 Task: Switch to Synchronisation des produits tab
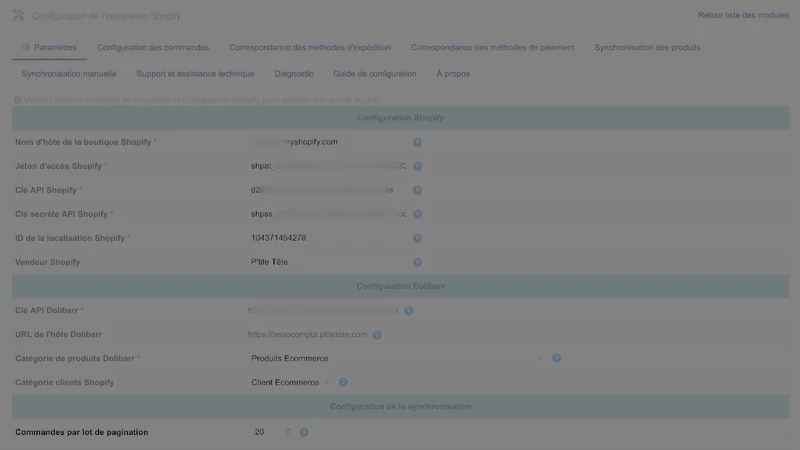click(647, 47)
